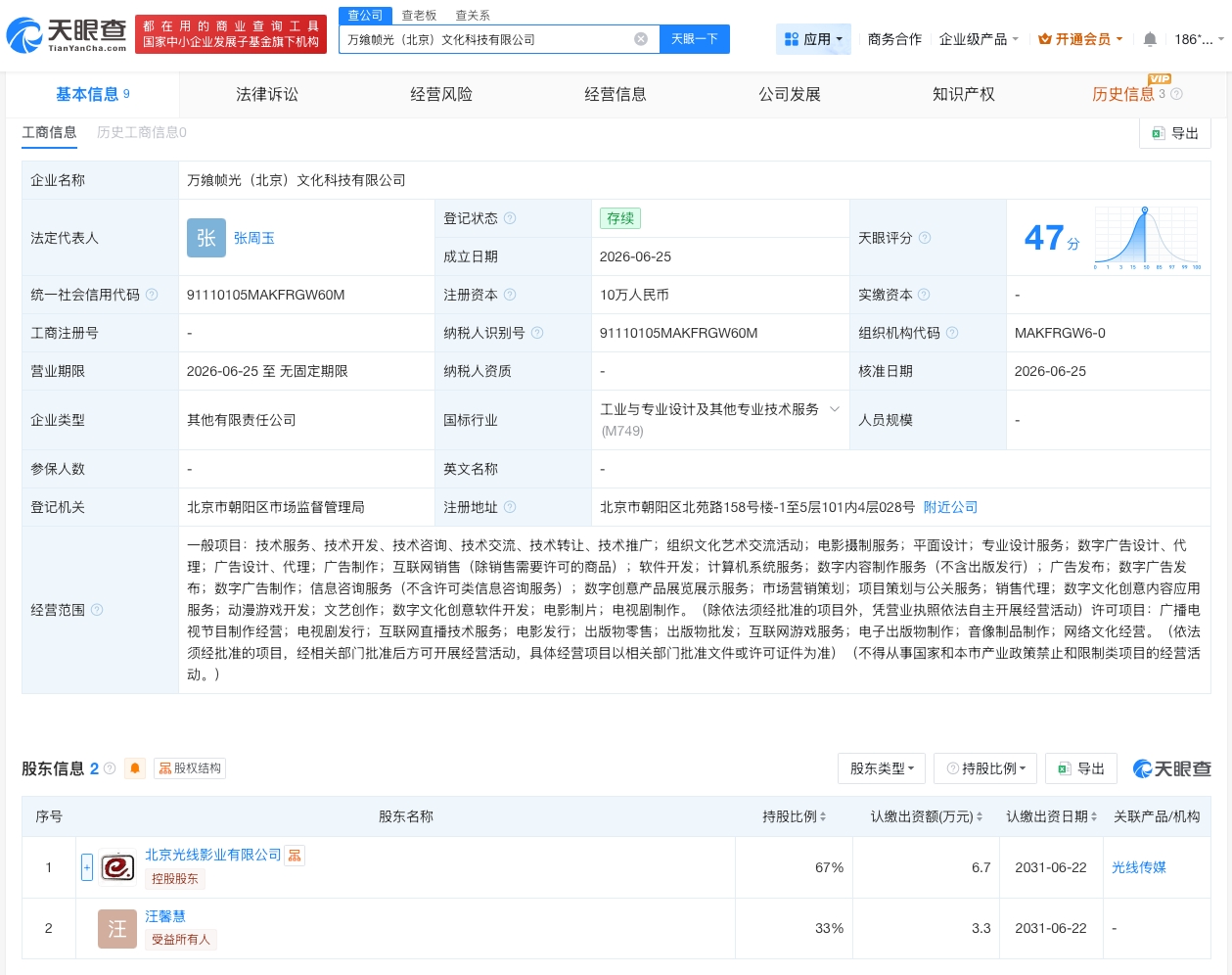This screenshot has height=975, width=1232.
Task: Clear the search box with the X icon
Action: (641, 39)
